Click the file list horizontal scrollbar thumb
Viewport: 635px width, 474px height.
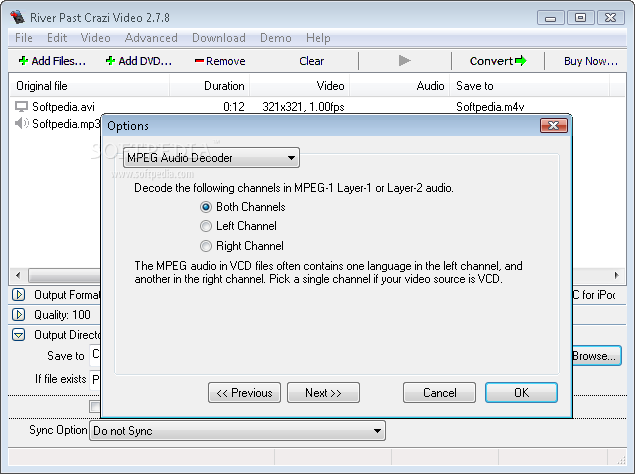tap(65, 275)
